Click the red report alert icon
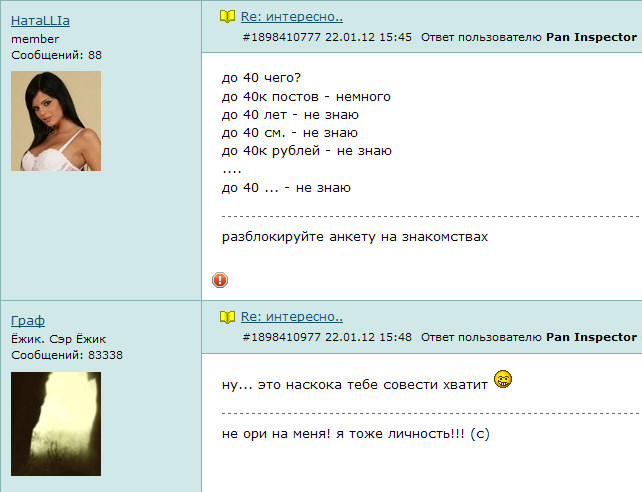 [x=220, y=280]
